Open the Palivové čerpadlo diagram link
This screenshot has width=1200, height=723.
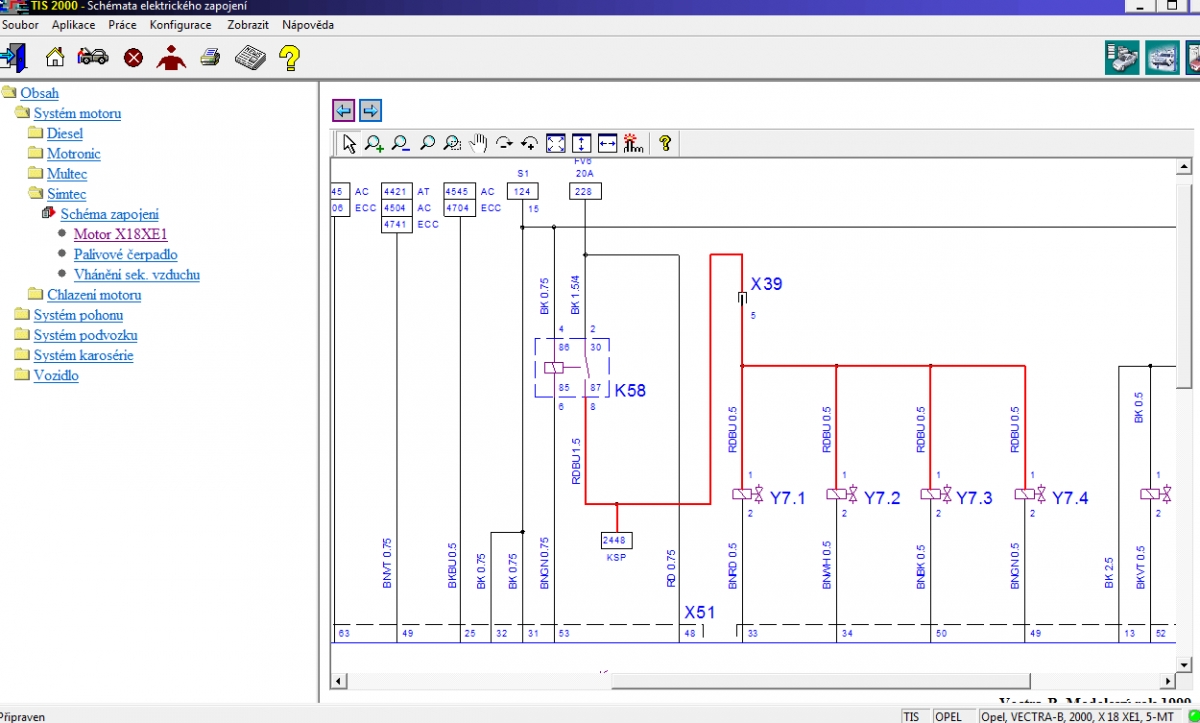pyautogui.click(x=126, y=255)
